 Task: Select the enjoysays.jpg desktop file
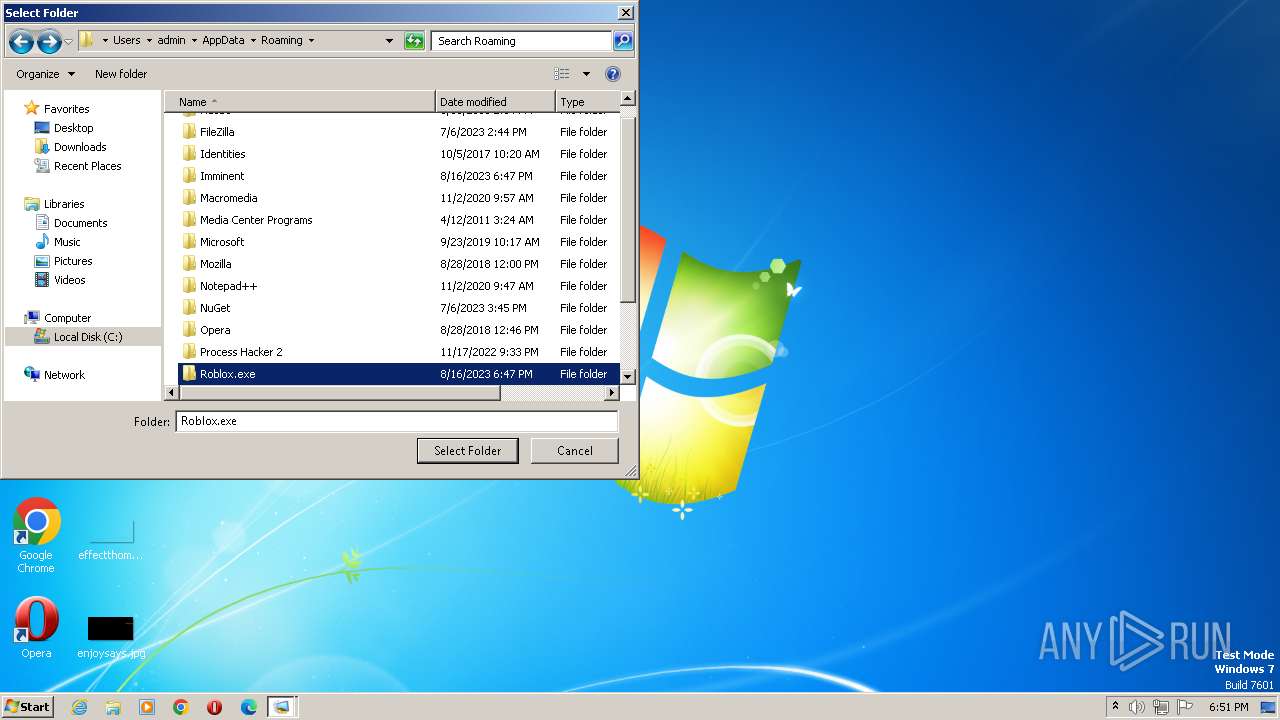click(x=111, y=637)
